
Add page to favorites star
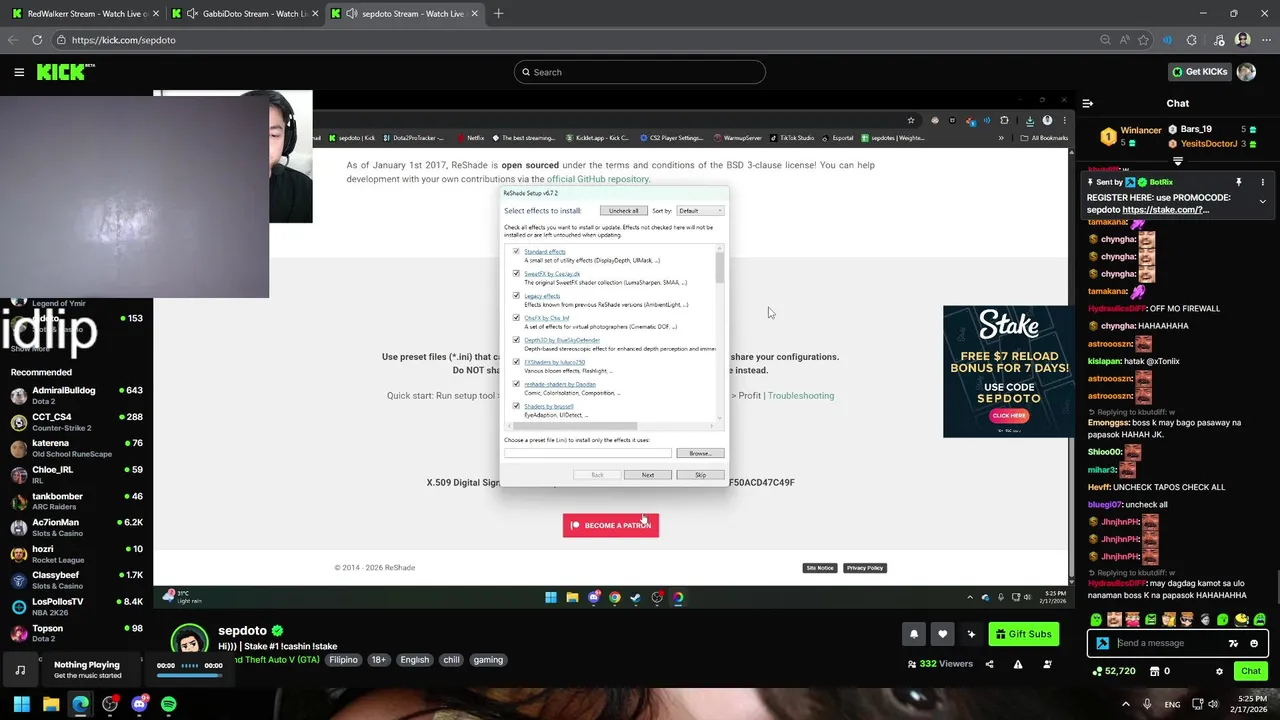point(1143,40)
